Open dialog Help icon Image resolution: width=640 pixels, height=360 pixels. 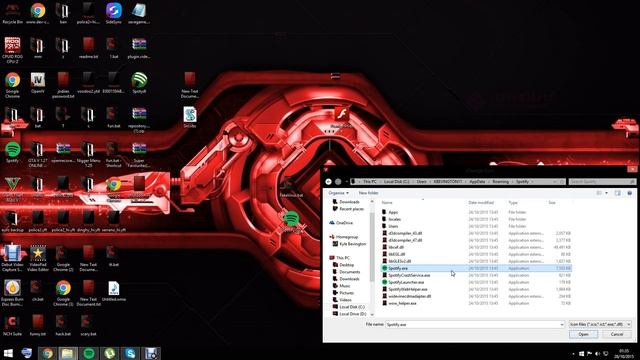(x=629, y=193)
